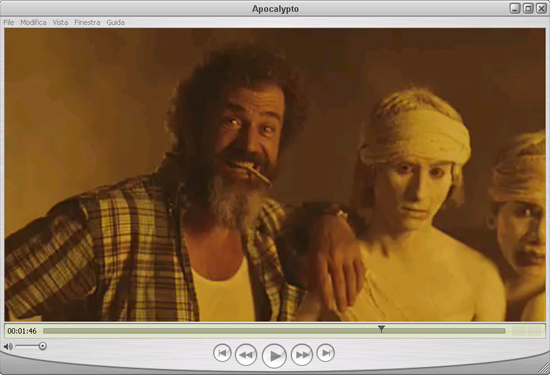Click the video frame of Apocalypto
550x375 pixels.
(275, 175)
